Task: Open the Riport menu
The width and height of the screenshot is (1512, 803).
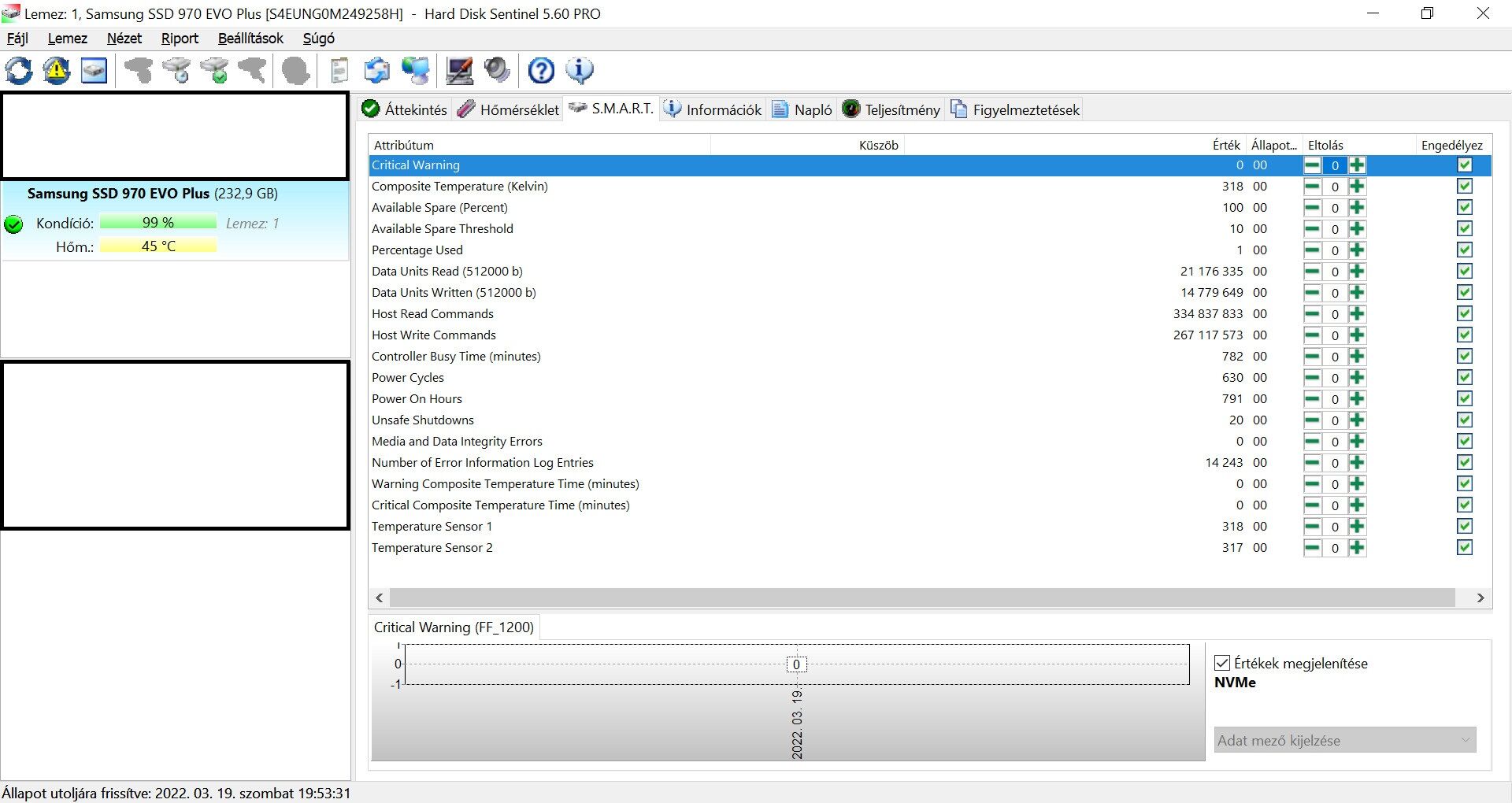Action: coord(180,39)
